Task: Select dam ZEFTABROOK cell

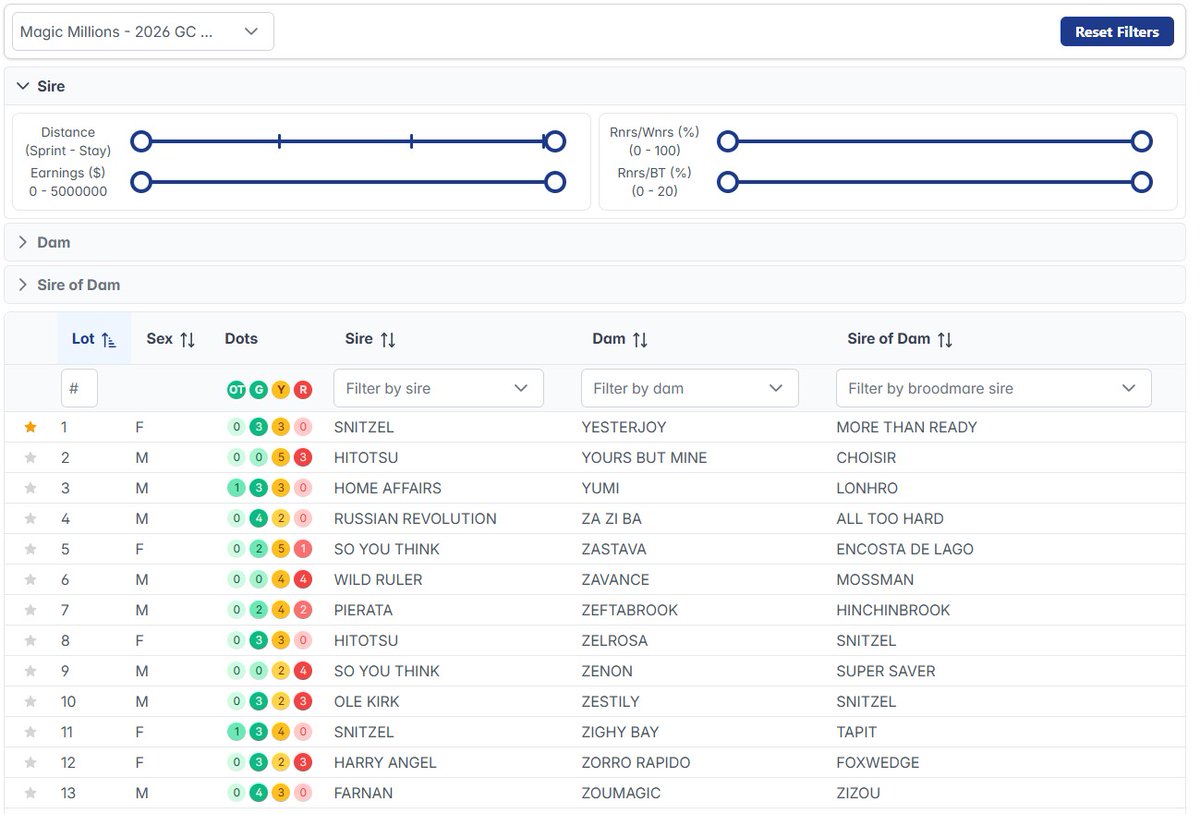Action: [x=630, y=610]
